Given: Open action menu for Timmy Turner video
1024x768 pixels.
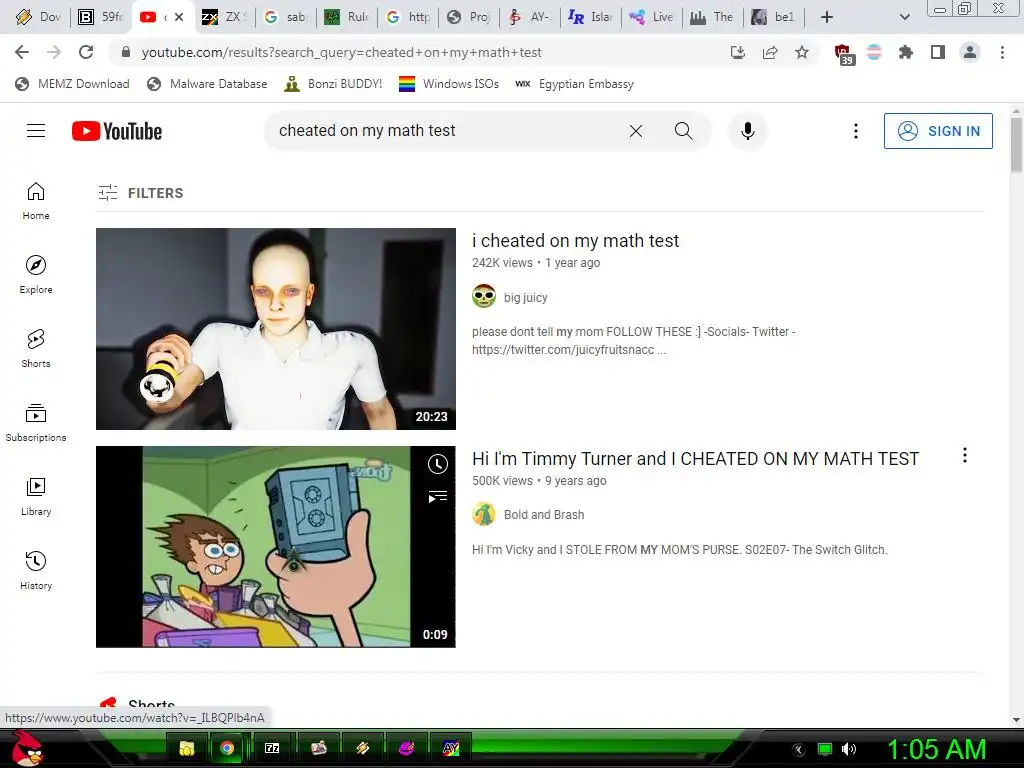Looking at the screenshot, I should (965, 455).
